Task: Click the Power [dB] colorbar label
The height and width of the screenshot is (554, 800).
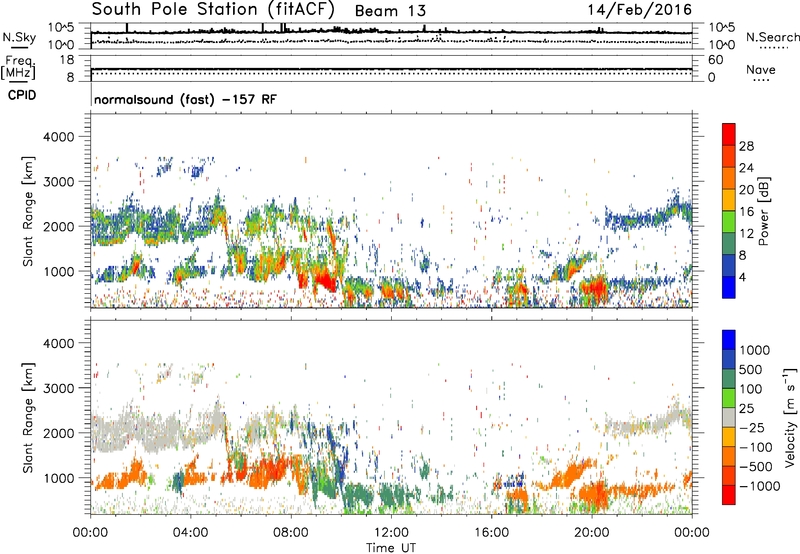Action: [x=764, y=211]
